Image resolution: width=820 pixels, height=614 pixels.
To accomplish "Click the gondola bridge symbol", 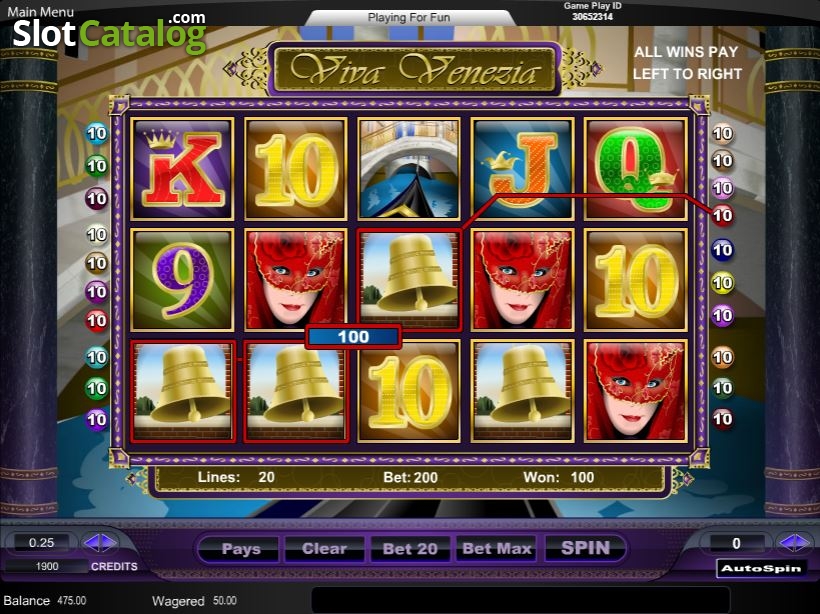I will (409, 168).
